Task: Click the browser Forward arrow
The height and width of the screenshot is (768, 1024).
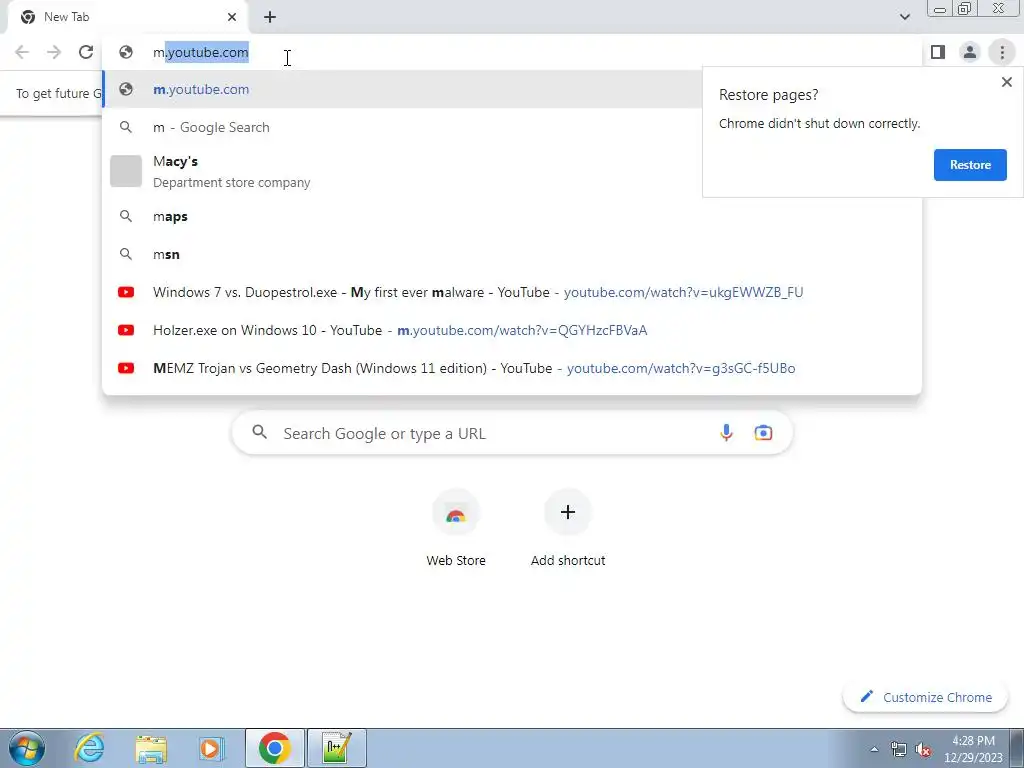Action: pos(54,52)
